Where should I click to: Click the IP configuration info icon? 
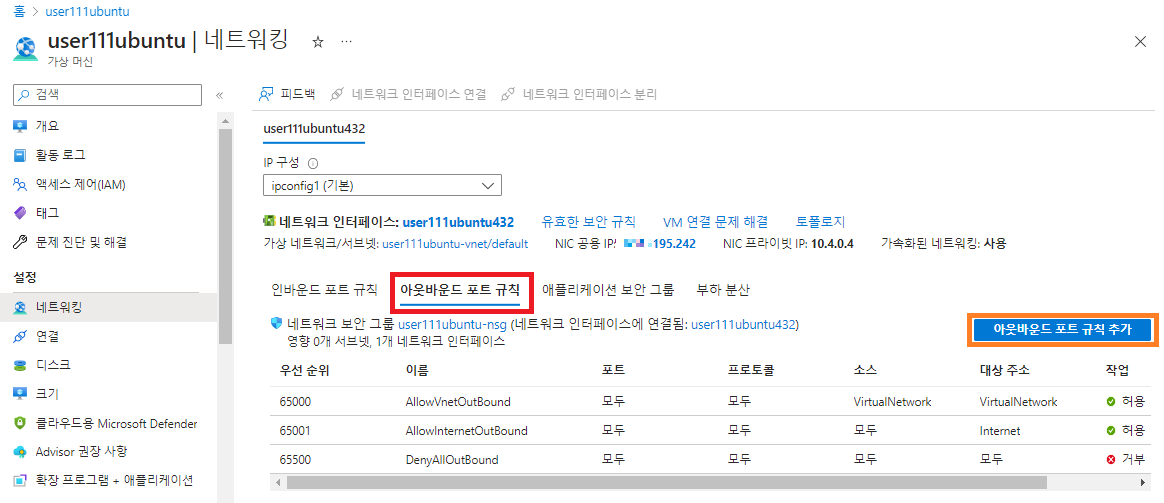point(313,163)
